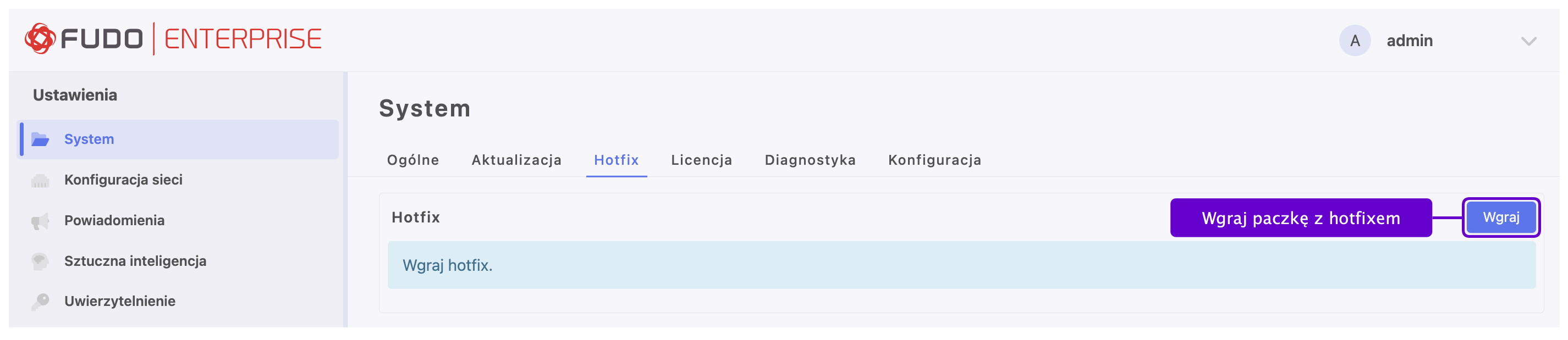Click the Fudo red swirl logo icon
This screenshot has height=340, width=1568.
[40, 39]
